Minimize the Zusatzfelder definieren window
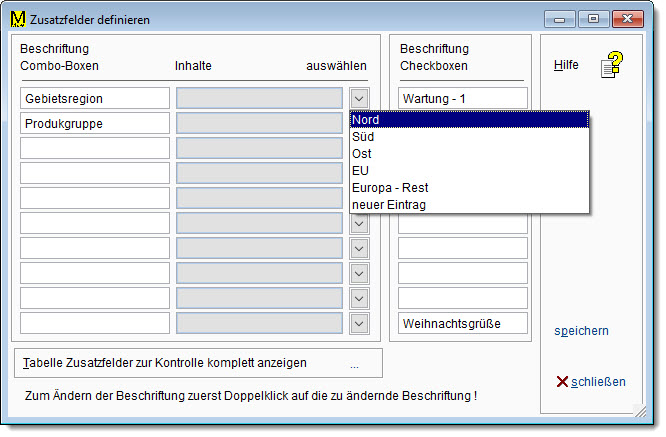This screenshot has width=666, height=437. tap(561, 18)
